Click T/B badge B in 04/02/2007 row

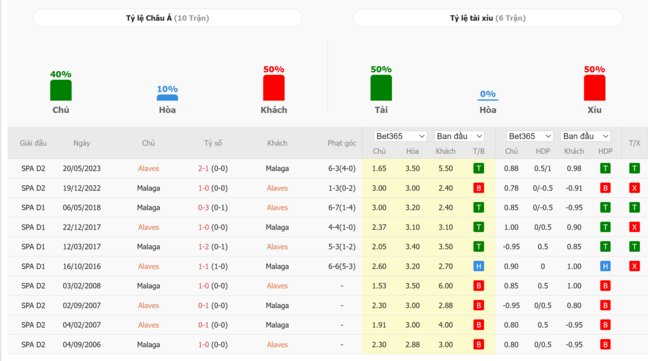coord(478,325)
